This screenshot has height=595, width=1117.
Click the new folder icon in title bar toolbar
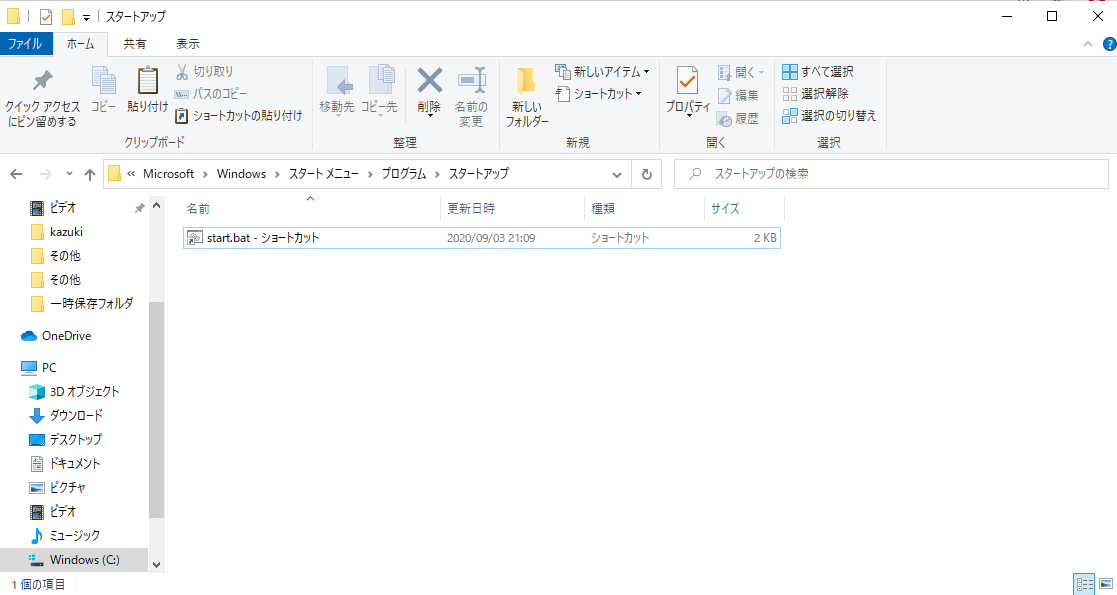[x=68, y=16]
